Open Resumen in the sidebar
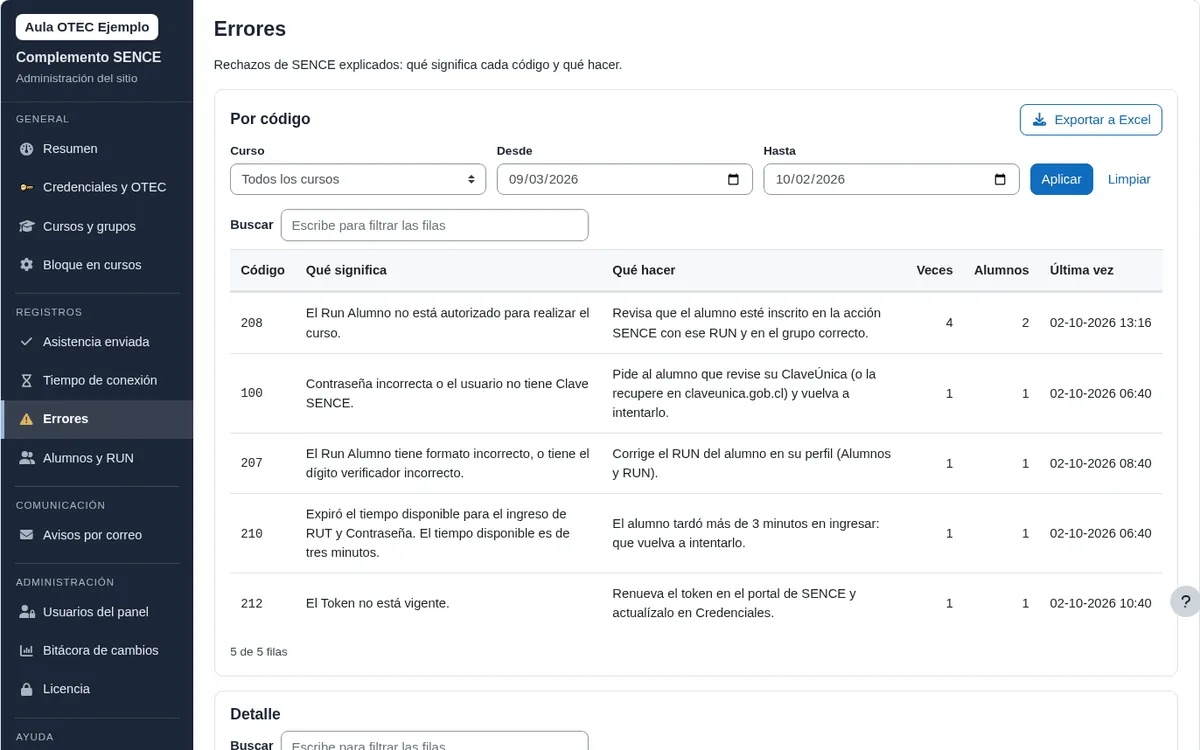The image size is (1200, 750). tap(97, 149)
